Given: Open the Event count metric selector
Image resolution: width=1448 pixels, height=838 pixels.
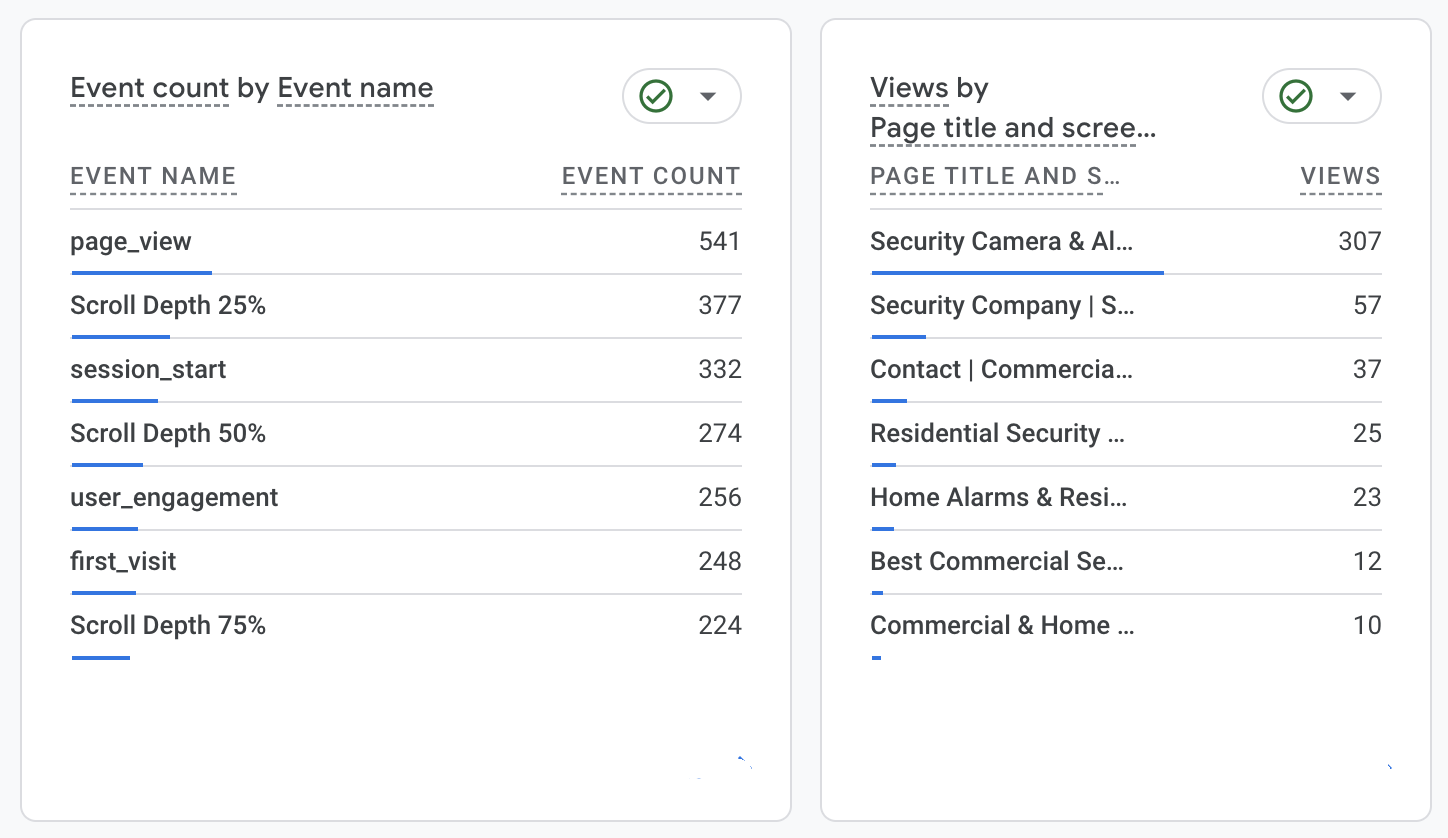Looking at the screenshot, I should (150, 89).
